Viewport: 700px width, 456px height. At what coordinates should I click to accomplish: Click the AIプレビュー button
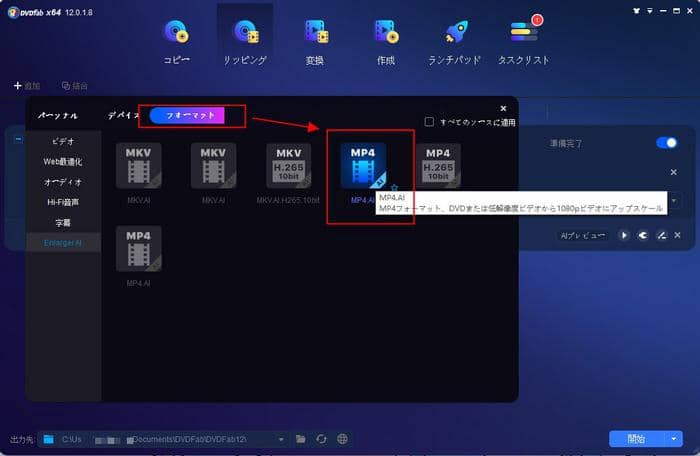[584, 235]
